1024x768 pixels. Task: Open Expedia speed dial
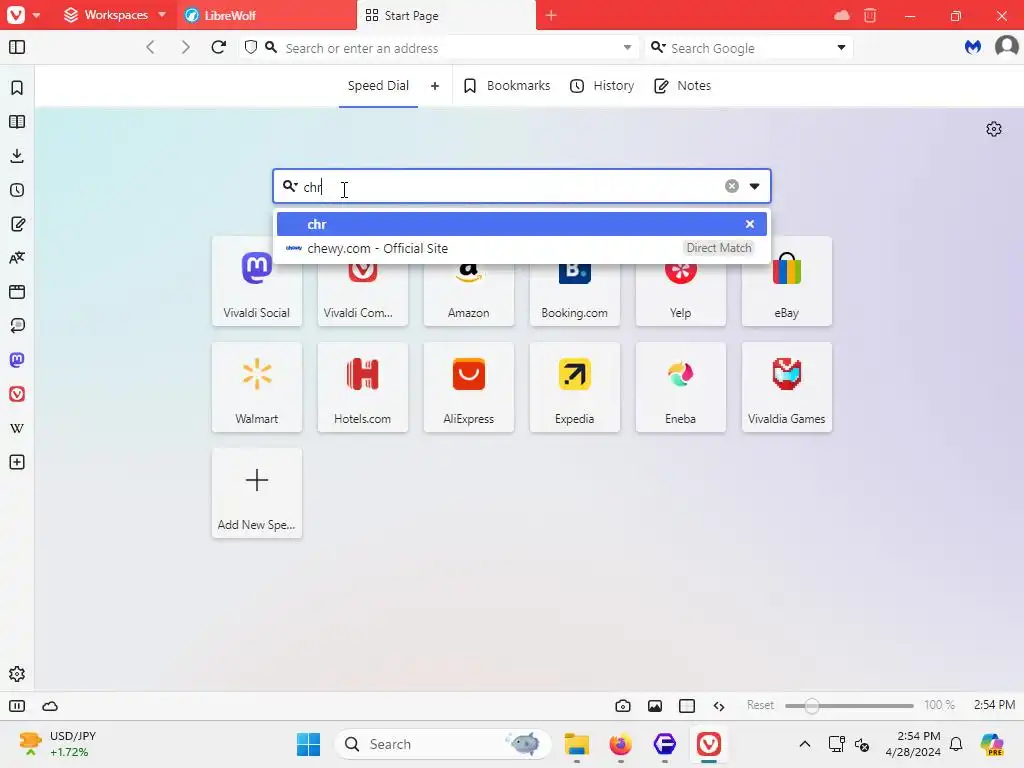pyautogui.click(x=574, y=387)
